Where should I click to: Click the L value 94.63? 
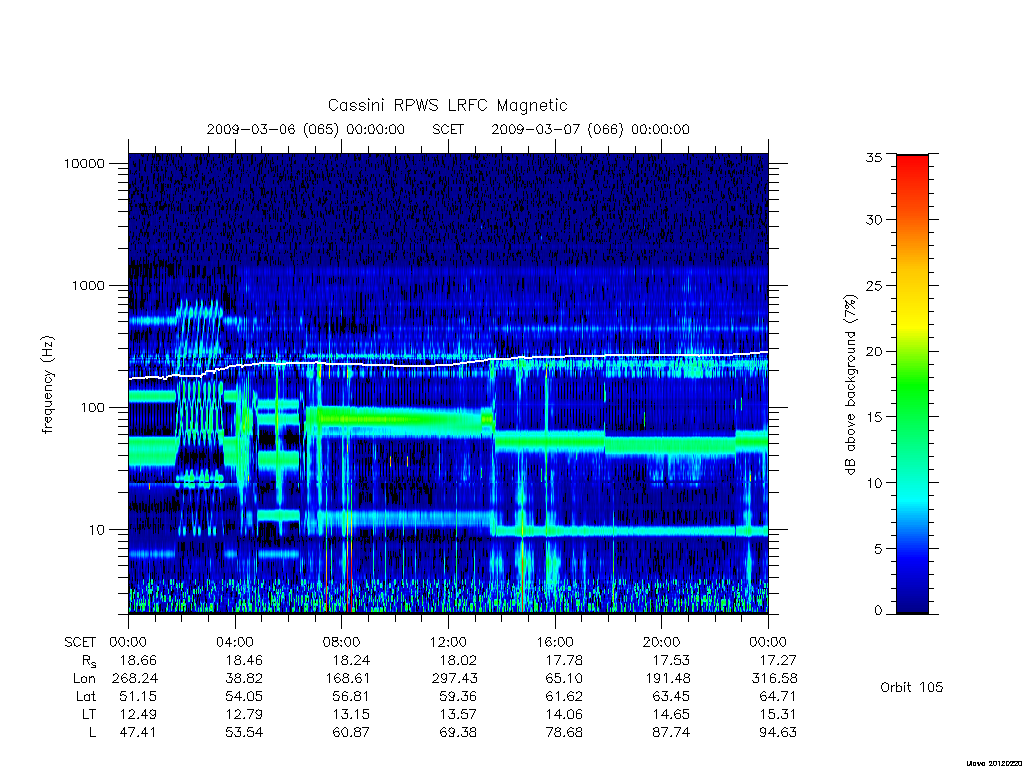click(x=777, y=732)
